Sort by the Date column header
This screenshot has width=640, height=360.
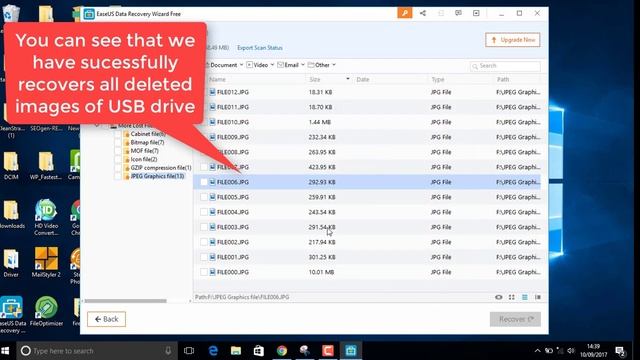click(362, 79)
